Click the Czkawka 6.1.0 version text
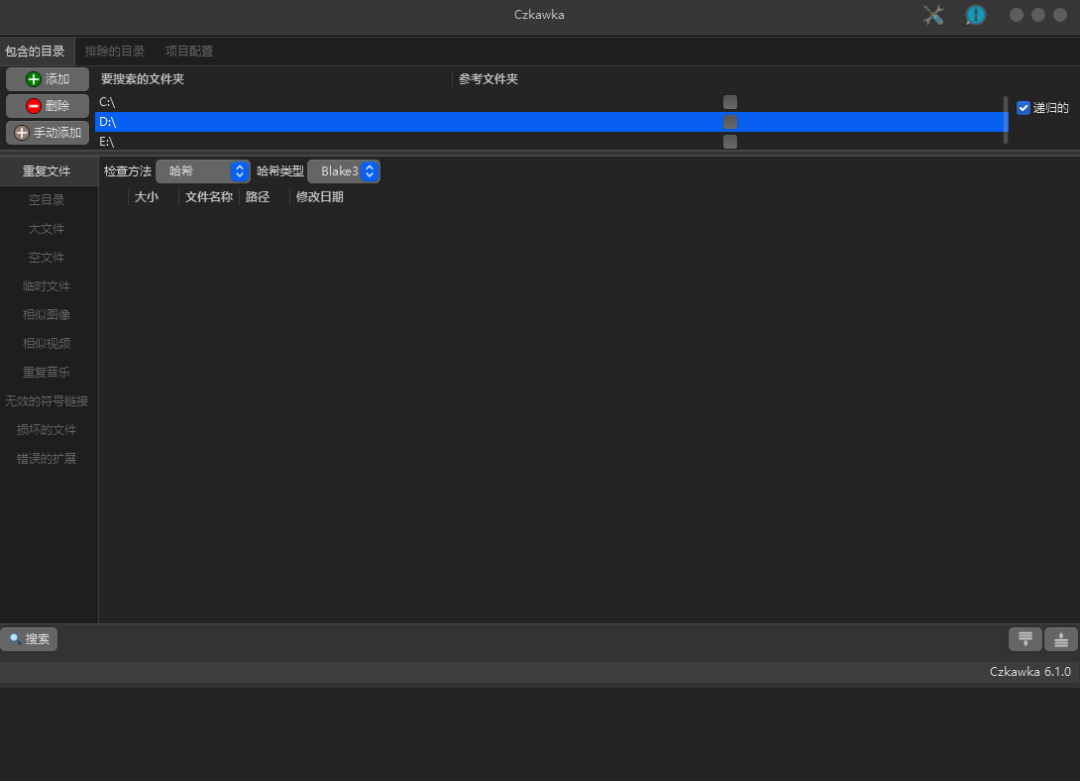 (x=1030, y=672)
